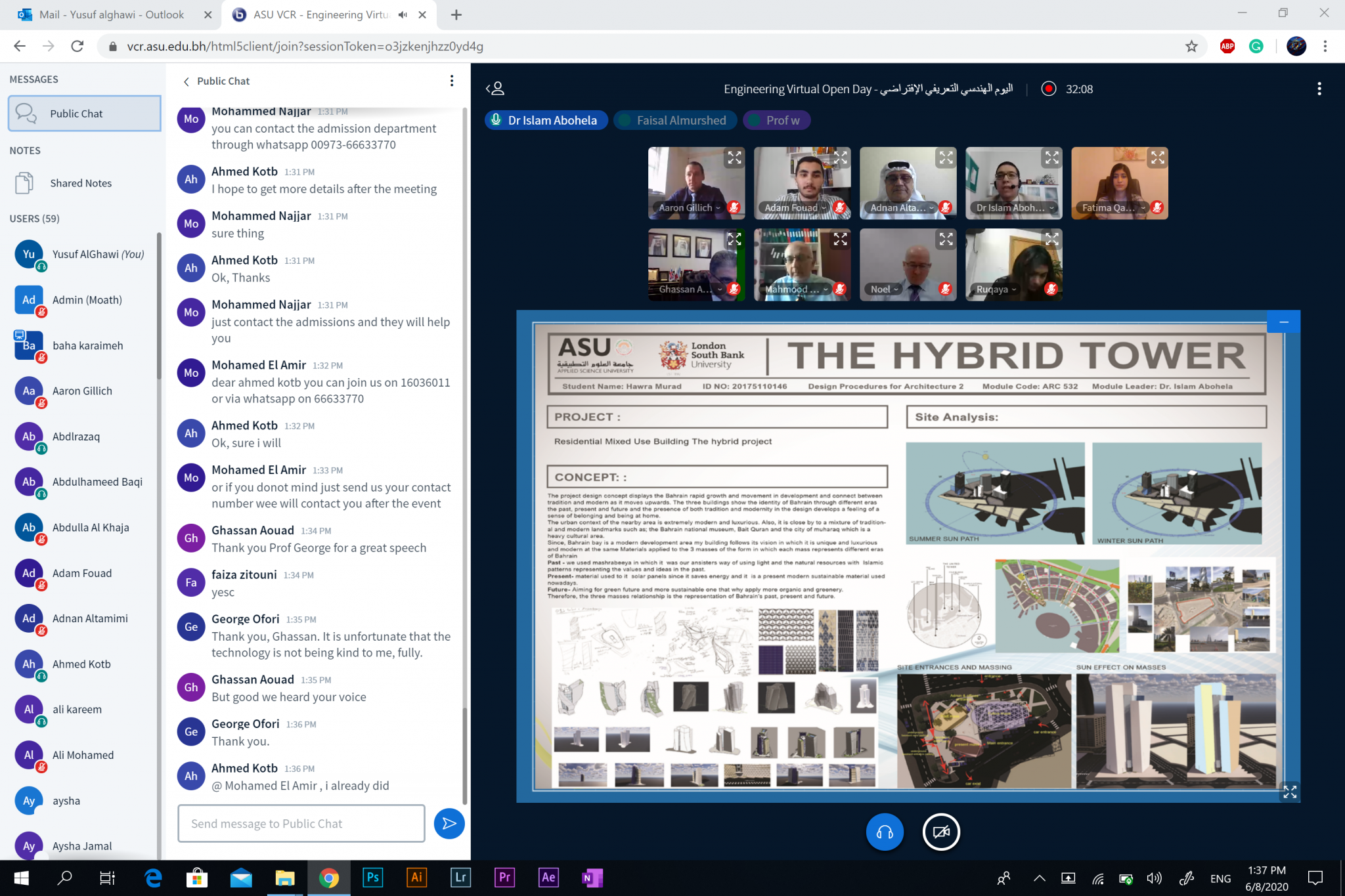
Task: Expand Ruqaya webcam fullscreen
Action: (x=1052, y=239)
